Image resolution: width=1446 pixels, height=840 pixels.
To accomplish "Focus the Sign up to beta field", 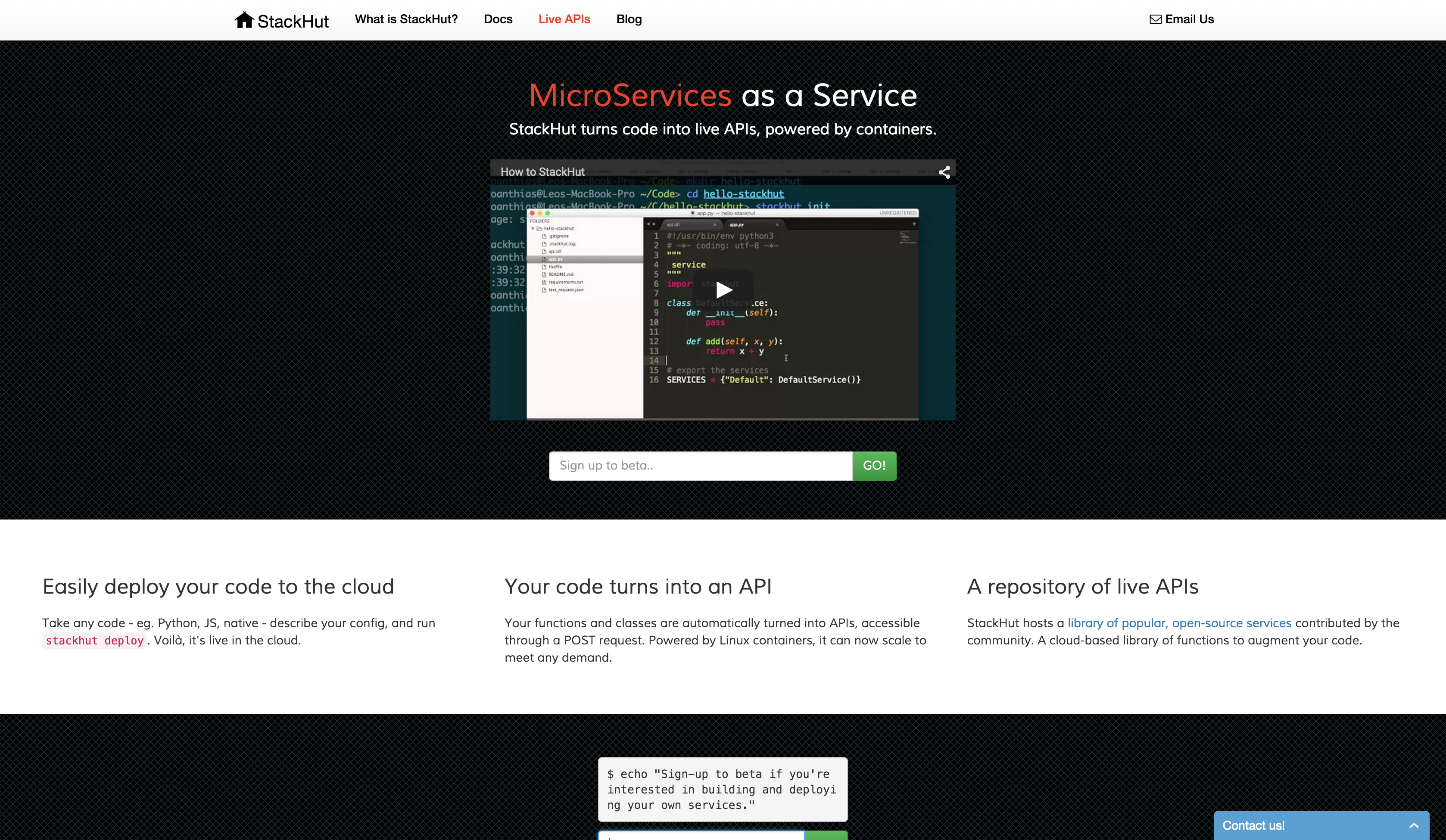I will tap(700, 465).
